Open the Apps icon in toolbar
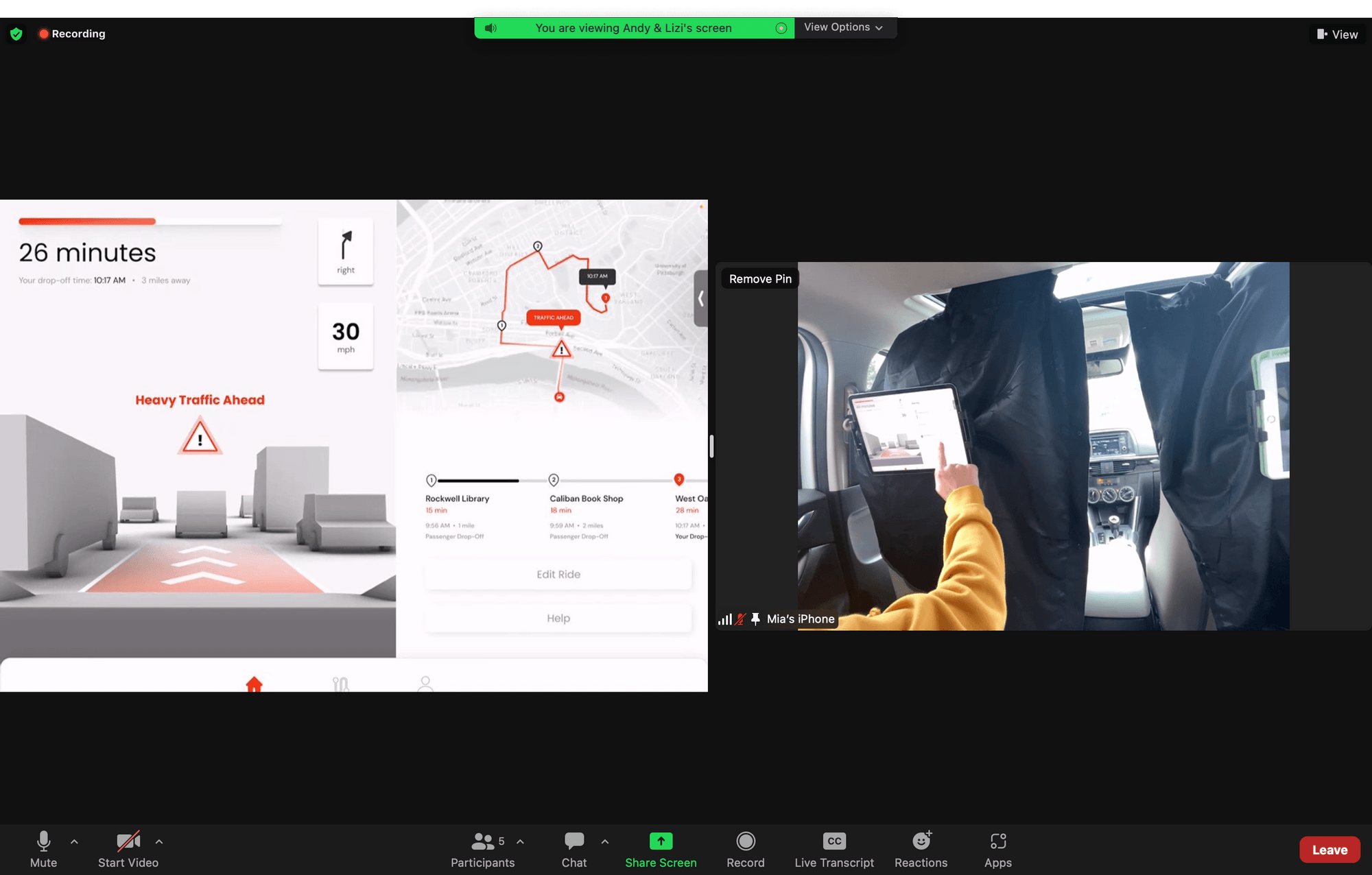 coord(997,841)
